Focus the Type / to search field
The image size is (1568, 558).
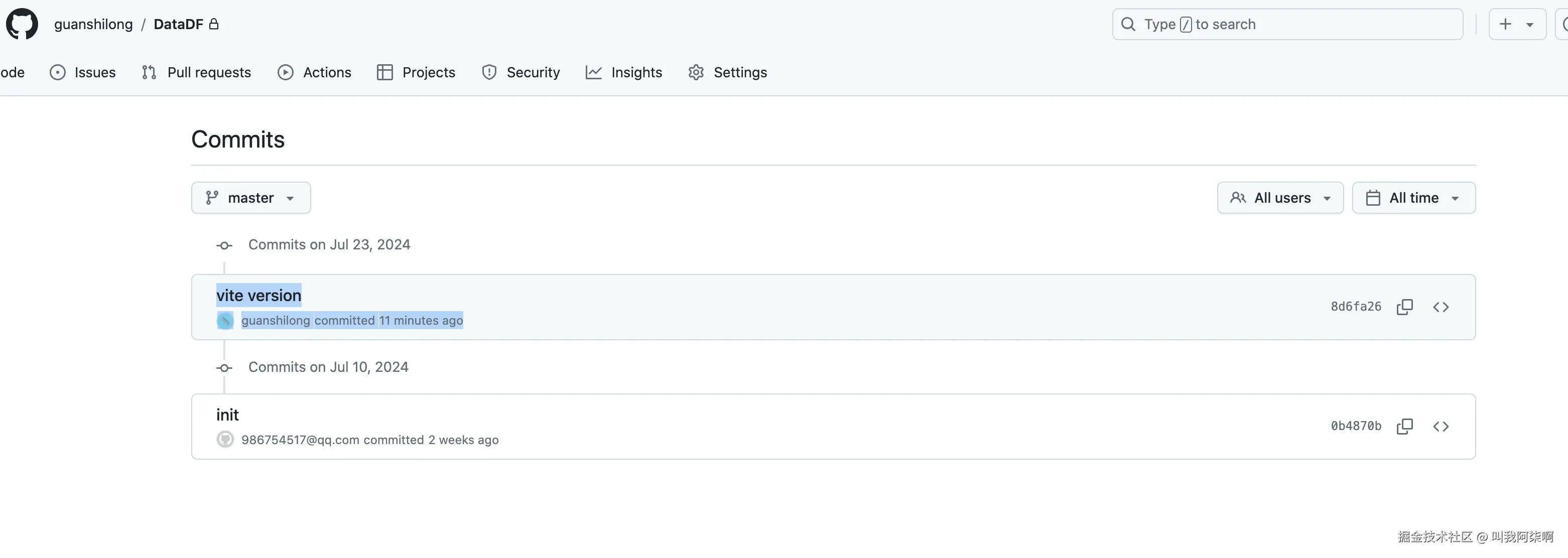(x=1287, y=25)
